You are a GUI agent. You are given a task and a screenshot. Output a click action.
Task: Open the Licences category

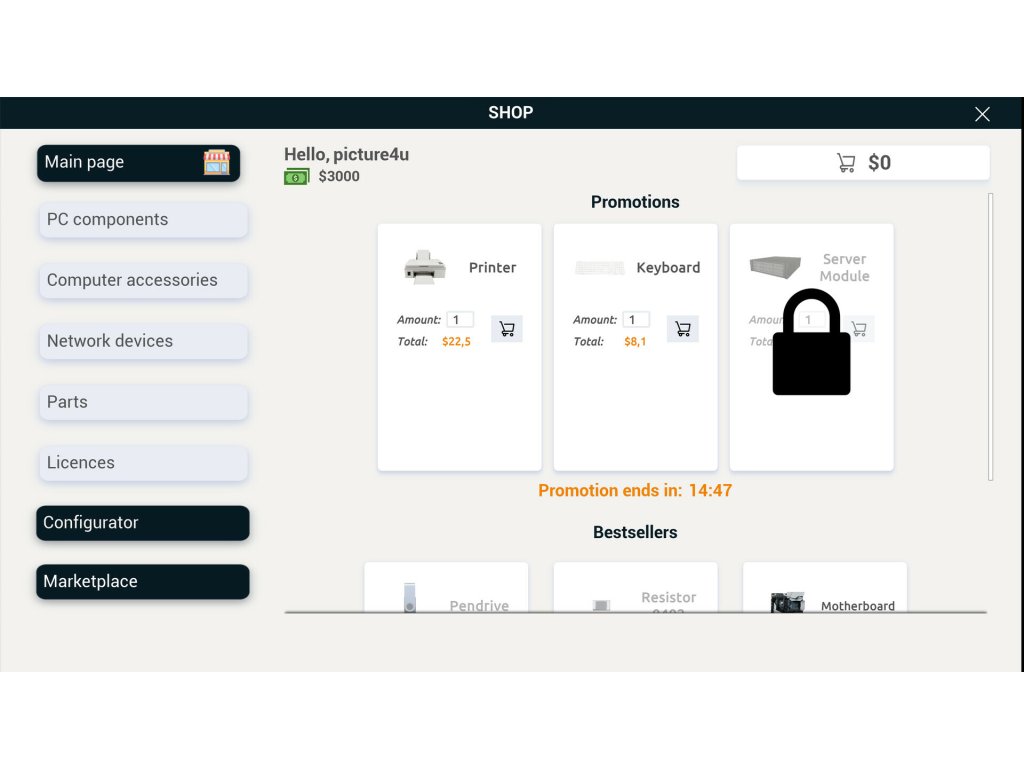click(x=143, y=462)
